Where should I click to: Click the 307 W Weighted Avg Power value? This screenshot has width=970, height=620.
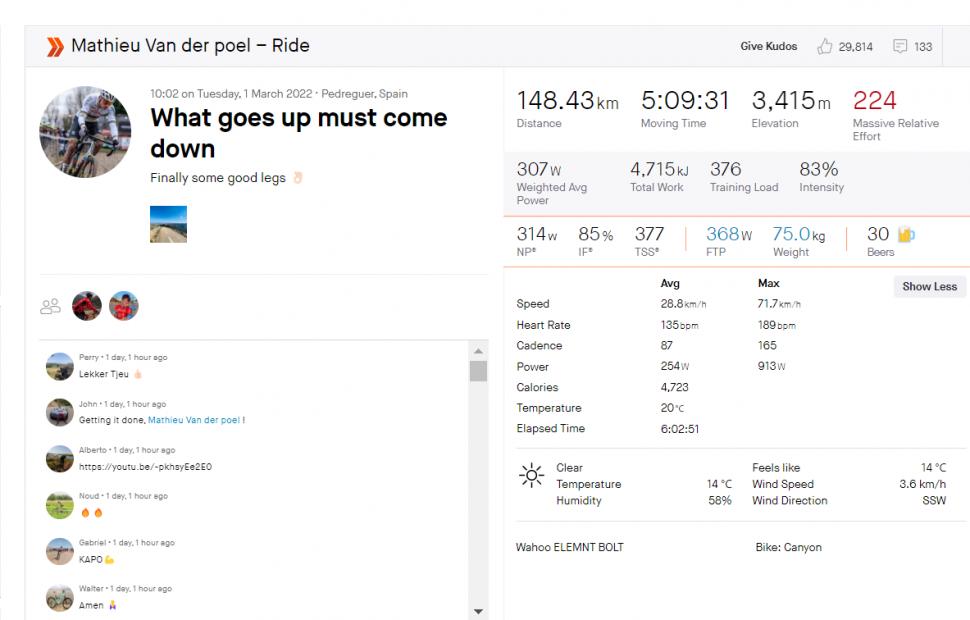pyautogui.click(x=539, y=169)
